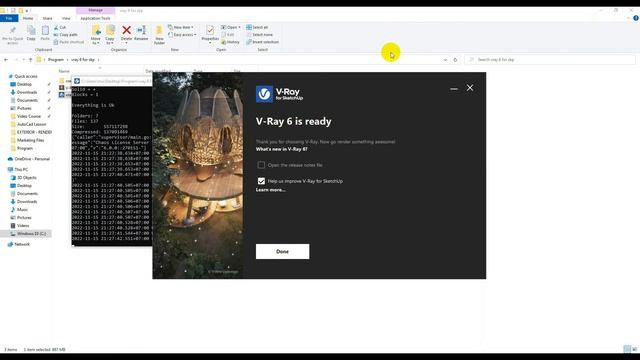Sort files by the Name column
This screenshot has width=640, height=360.
[64, 71]
